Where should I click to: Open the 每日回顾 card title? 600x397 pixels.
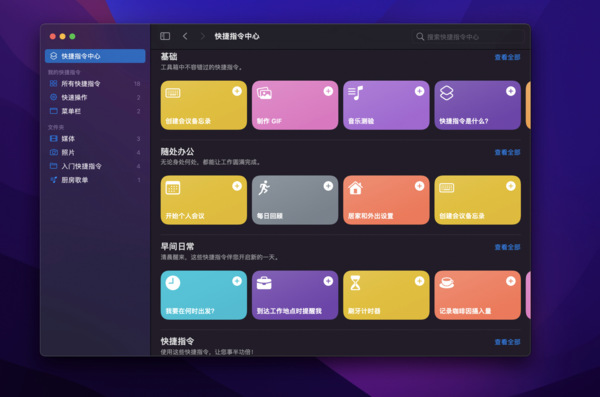(270, 216)
